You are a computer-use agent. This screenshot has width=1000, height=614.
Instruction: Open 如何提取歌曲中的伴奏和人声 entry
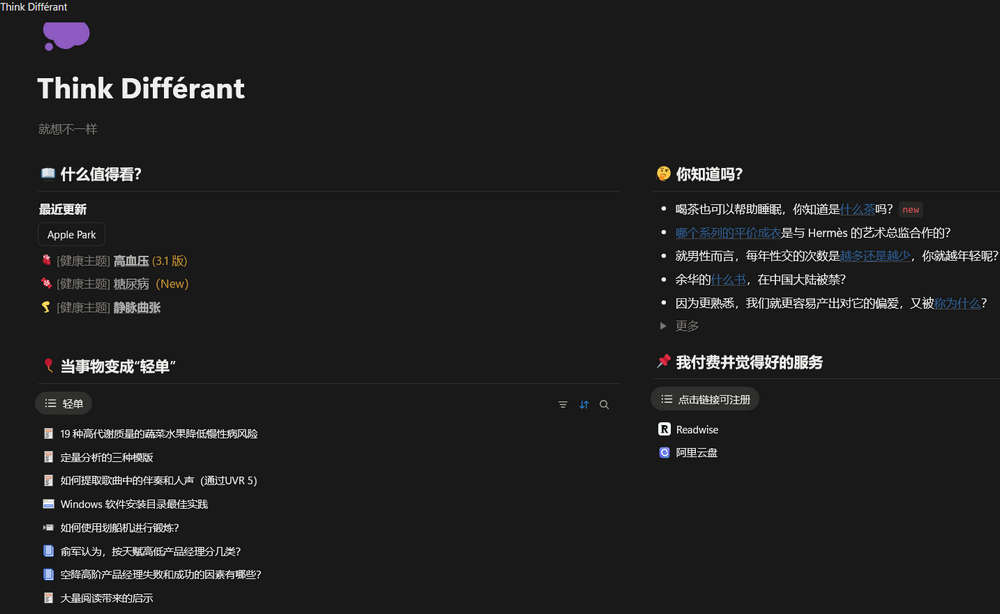click(158, 480)
